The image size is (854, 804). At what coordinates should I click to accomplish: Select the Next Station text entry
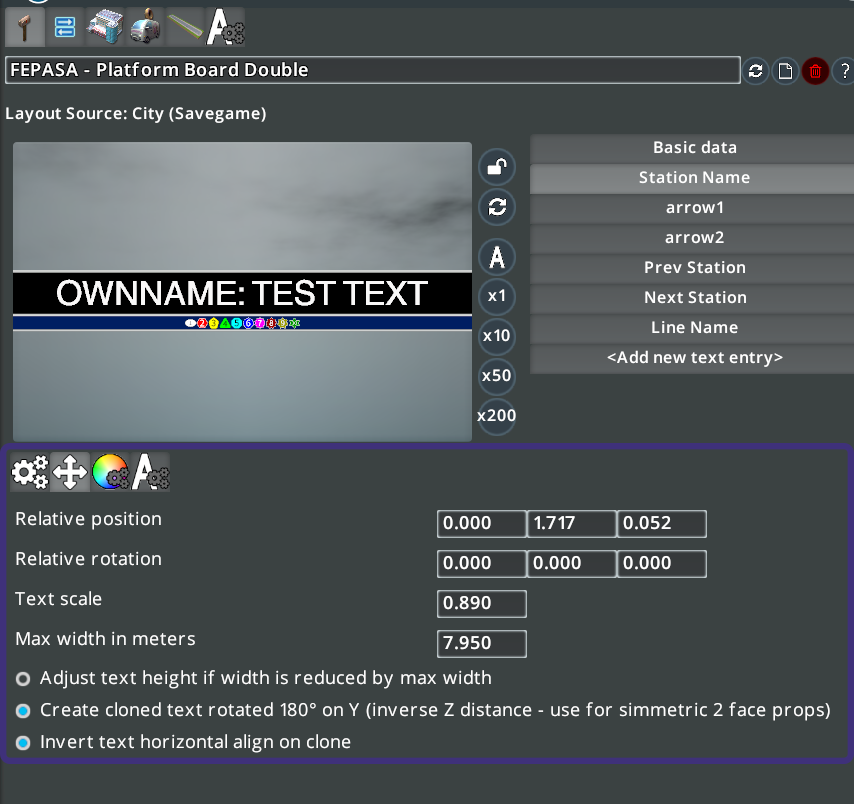coord(692,297)
